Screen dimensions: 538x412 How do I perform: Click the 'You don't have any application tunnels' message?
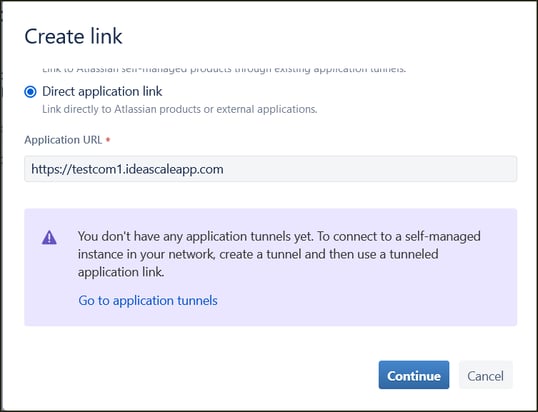pyautogui.click(x=279, y=254)
